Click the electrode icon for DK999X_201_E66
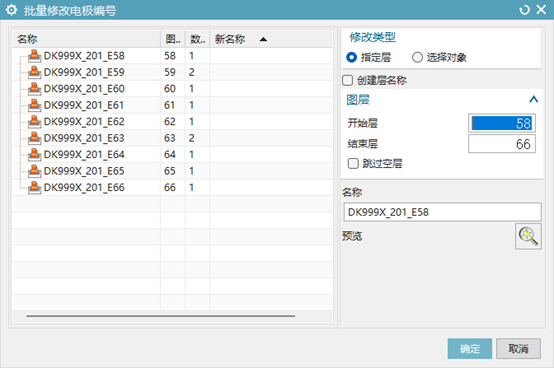Image resolution: width=554 pixels, height=368 pixels. pos(34,187)
